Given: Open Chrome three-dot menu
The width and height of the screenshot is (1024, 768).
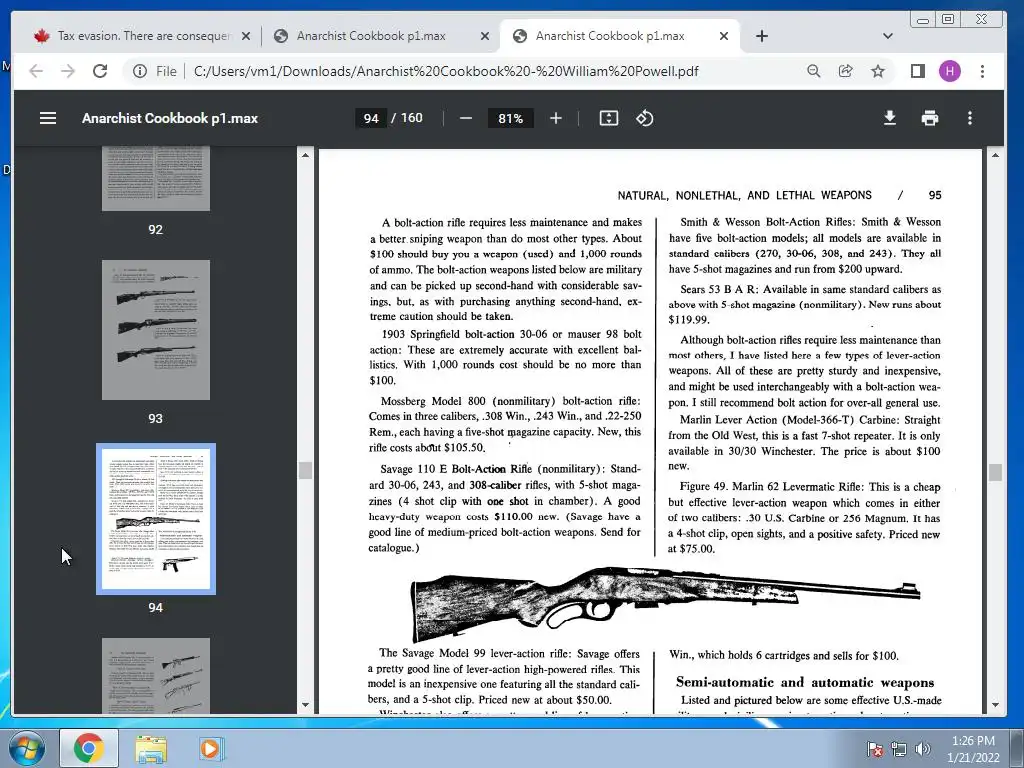Looking at the screenshot, I should 982,71.
